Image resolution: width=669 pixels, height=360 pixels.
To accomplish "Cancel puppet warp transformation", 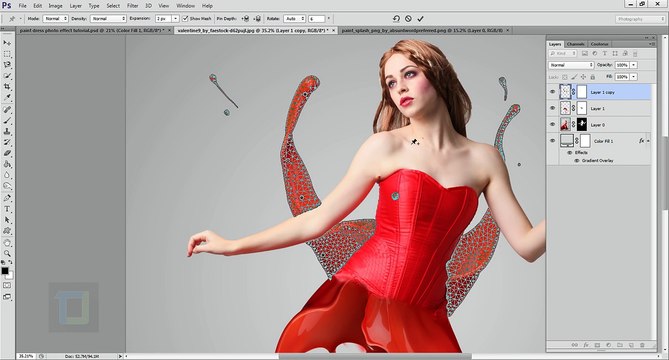I will point(408,19).
